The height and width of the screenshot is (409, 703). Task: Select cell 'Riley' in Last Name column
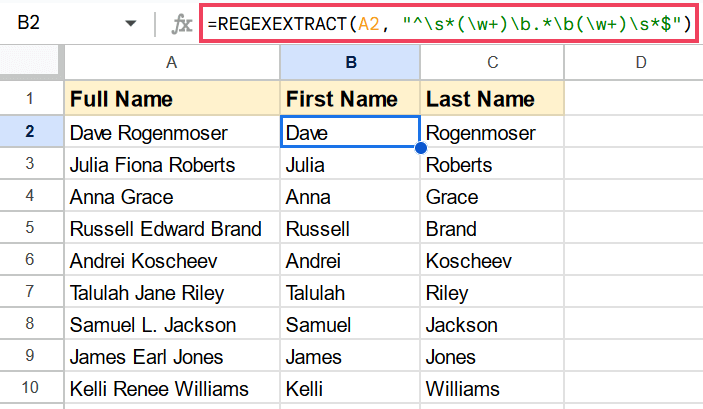492,292
